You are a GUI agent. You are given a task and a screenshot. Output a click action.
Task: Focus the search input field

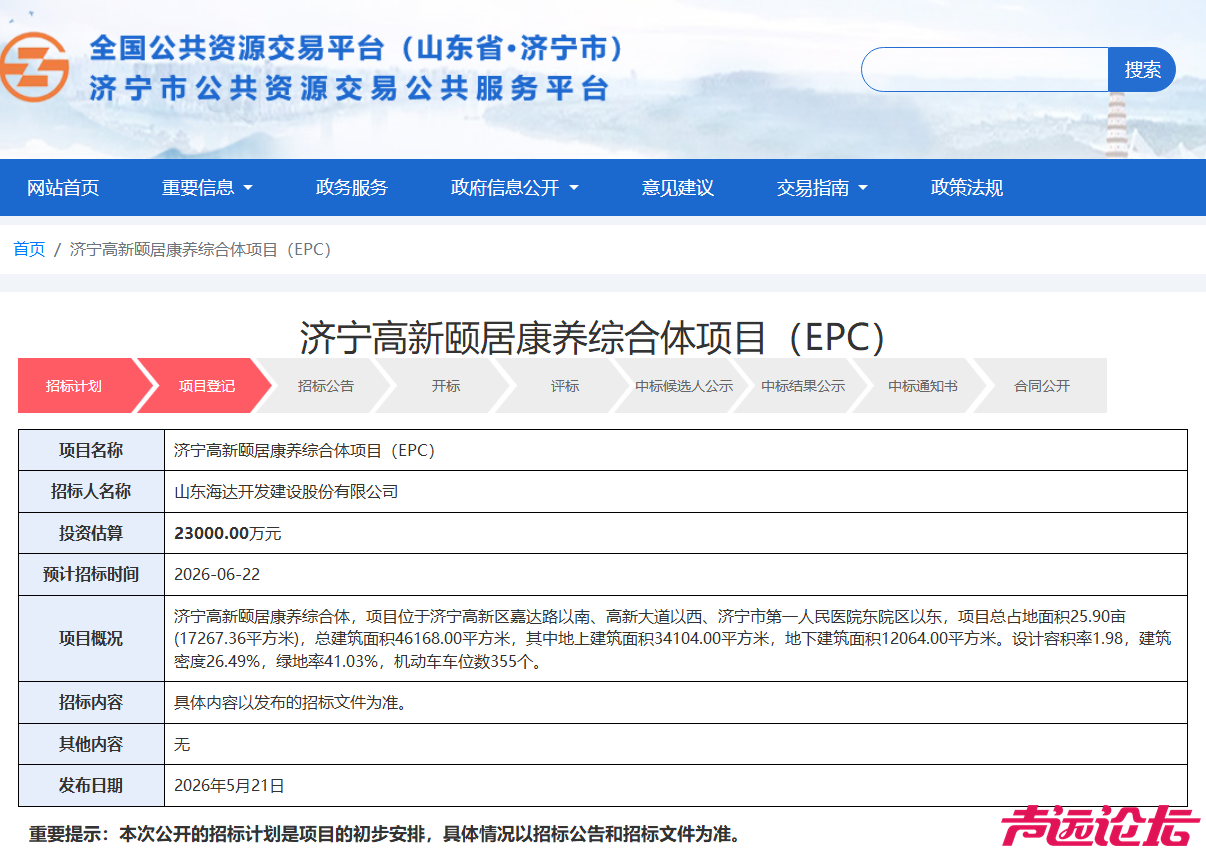[985, 70]
